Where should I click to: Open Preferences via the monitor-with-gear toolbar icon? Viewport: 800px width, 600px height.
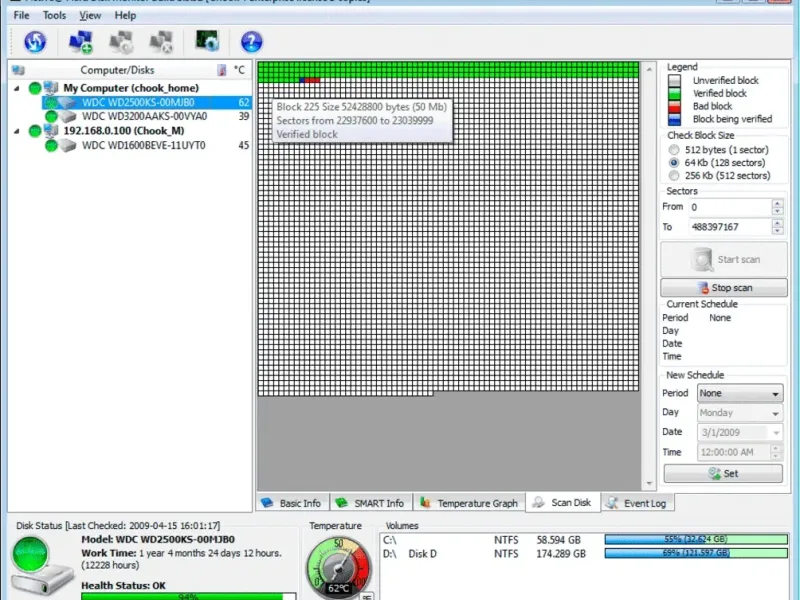tap(207, 41)
